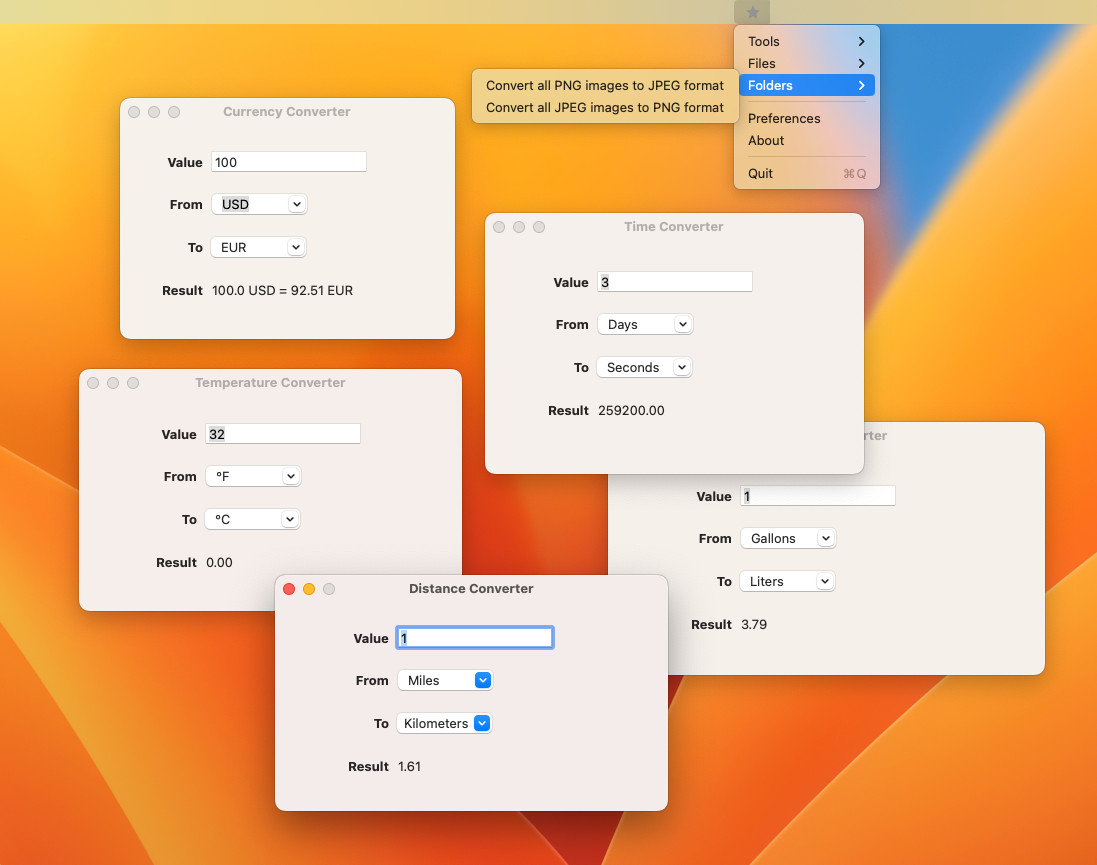
Task: Click the volume result 3.79
Action: [754, 624]
